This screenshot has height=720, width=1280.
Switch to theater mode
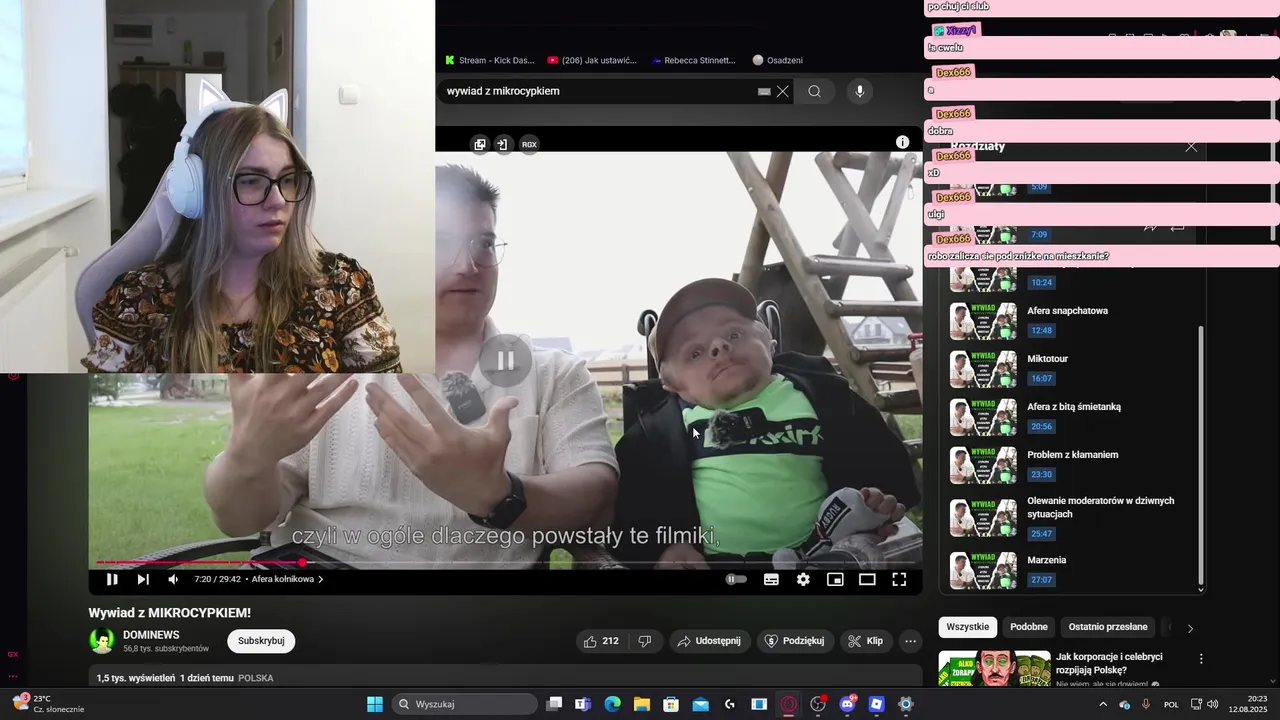tap(867, 579)
